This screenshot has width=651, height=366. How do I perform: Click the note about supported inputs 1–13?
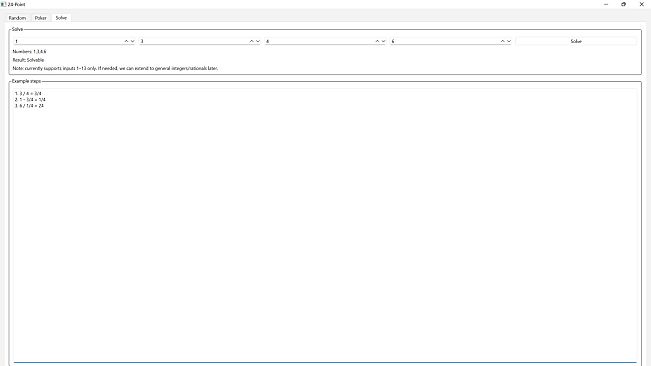coord(115,68)
